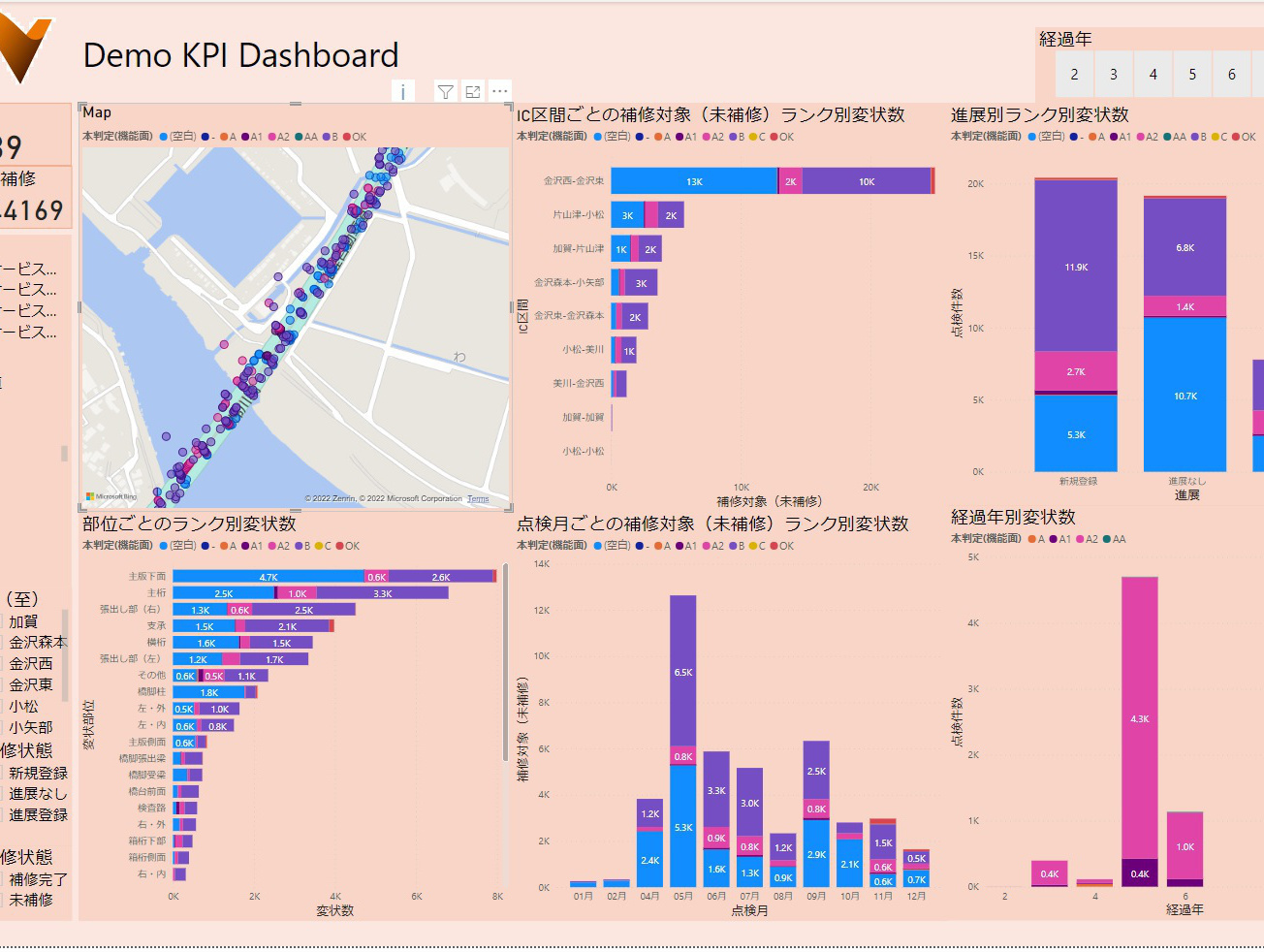
Task: Click the Microsoft Bing logo on the map
Action: click(111, 496)
